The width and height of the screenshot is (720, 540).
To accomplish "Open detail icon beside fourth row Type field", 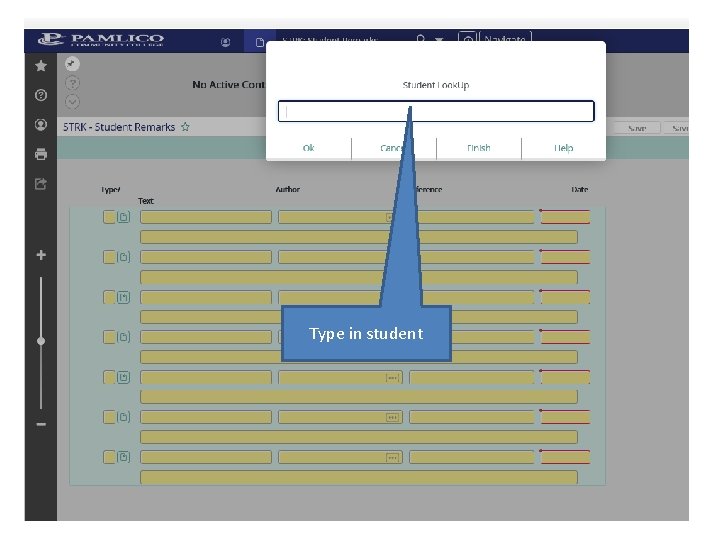I will pyautogui.click(x=124, y=337).
